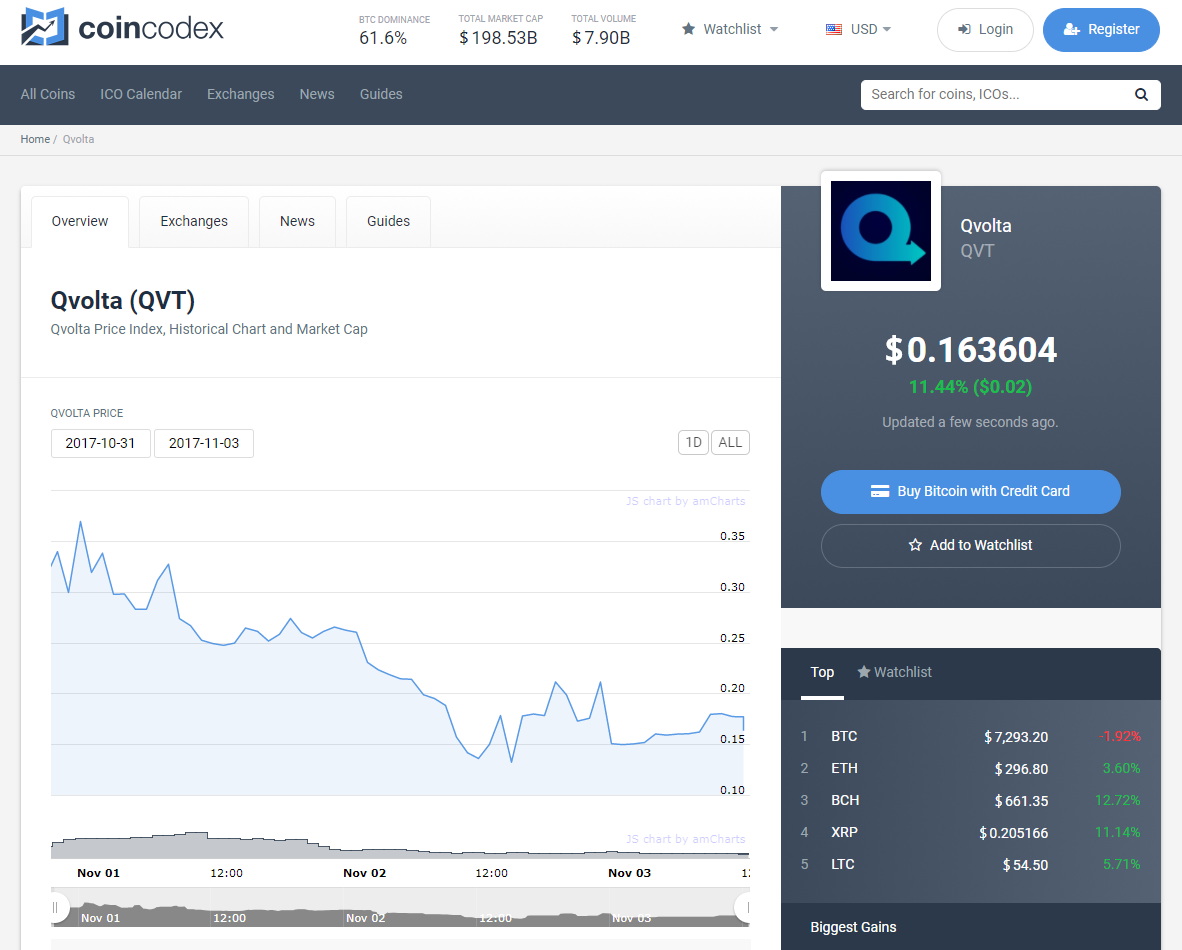Viewport: 1182px width, 950px height.
Task: Click Add to Watchlist button
Action: click(x=970, y=545)
